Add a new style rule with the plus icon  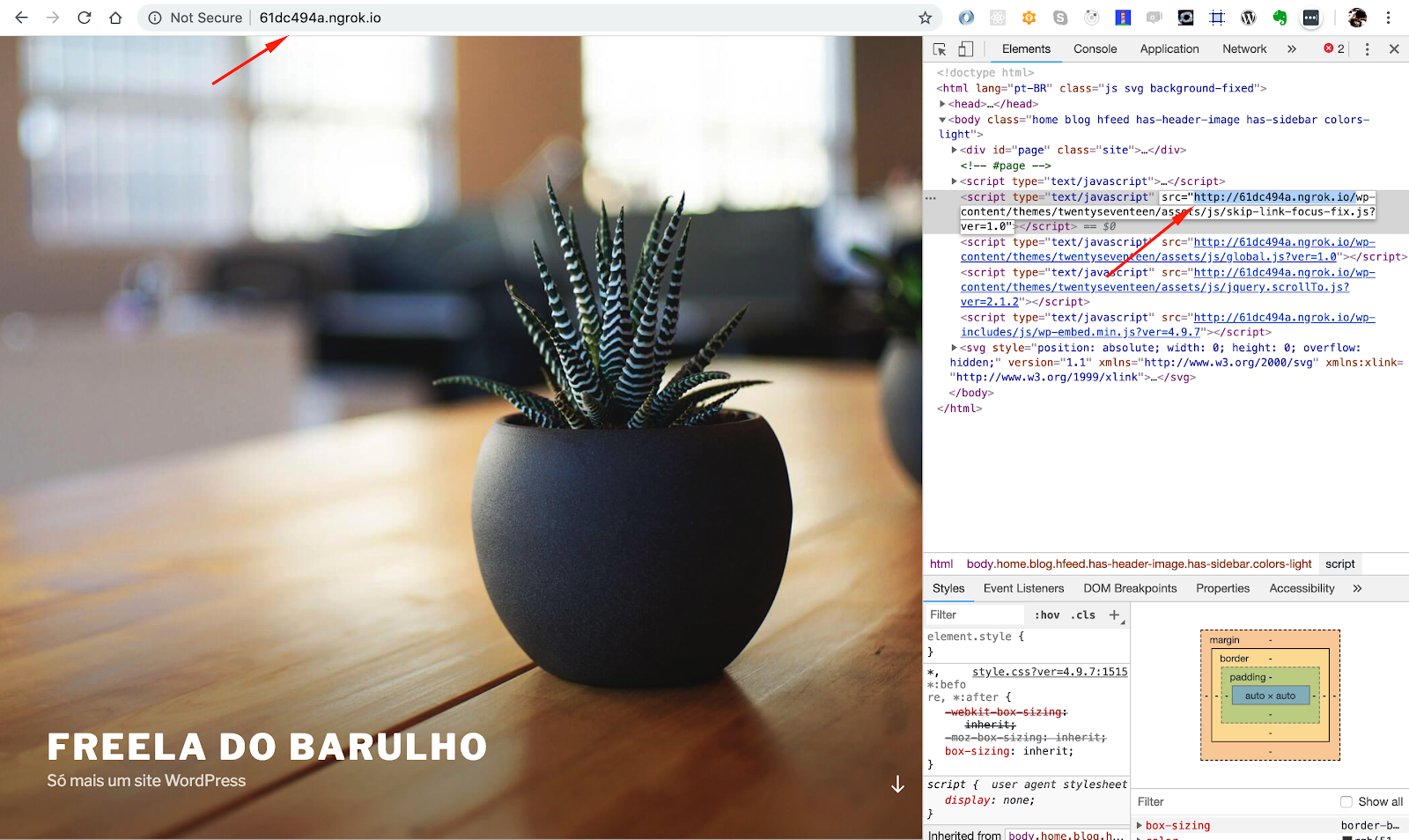coord(1115,615)
